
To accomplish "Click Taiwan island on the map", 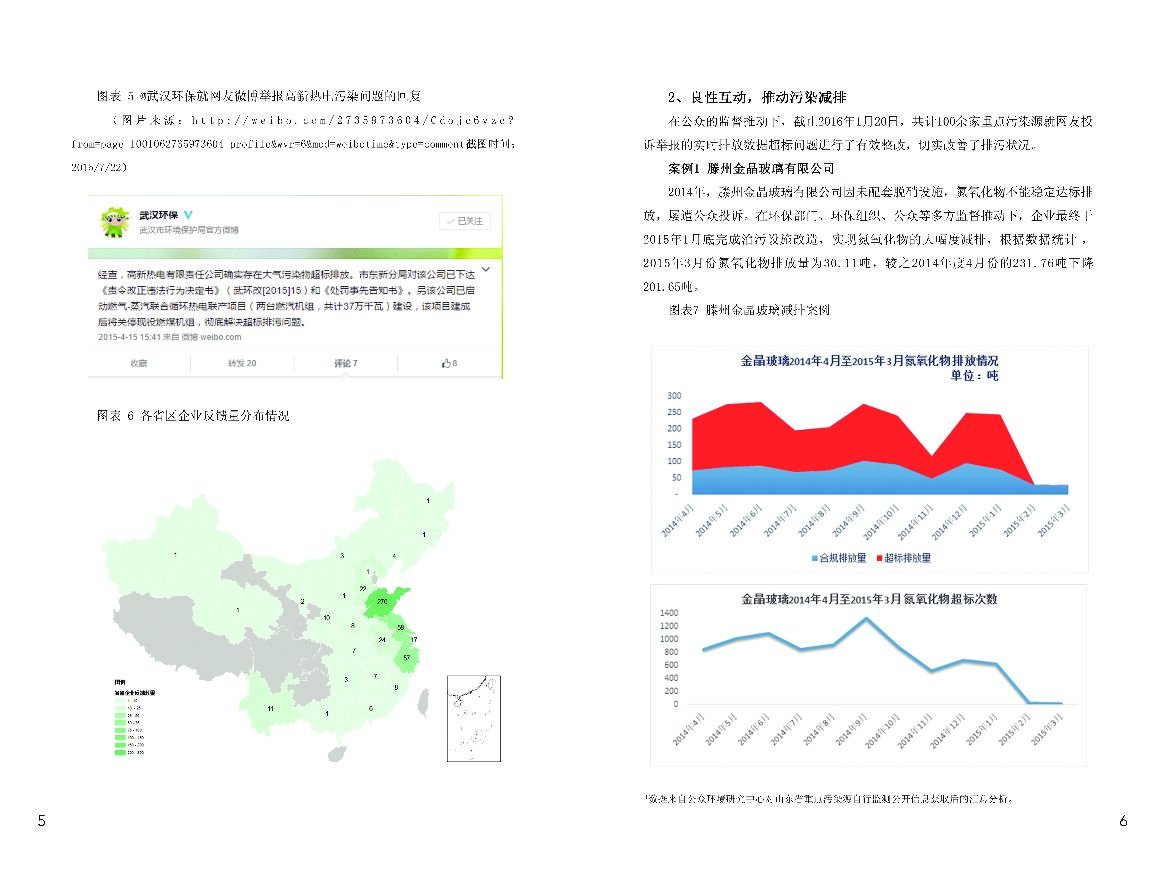I will pos(424,702).
